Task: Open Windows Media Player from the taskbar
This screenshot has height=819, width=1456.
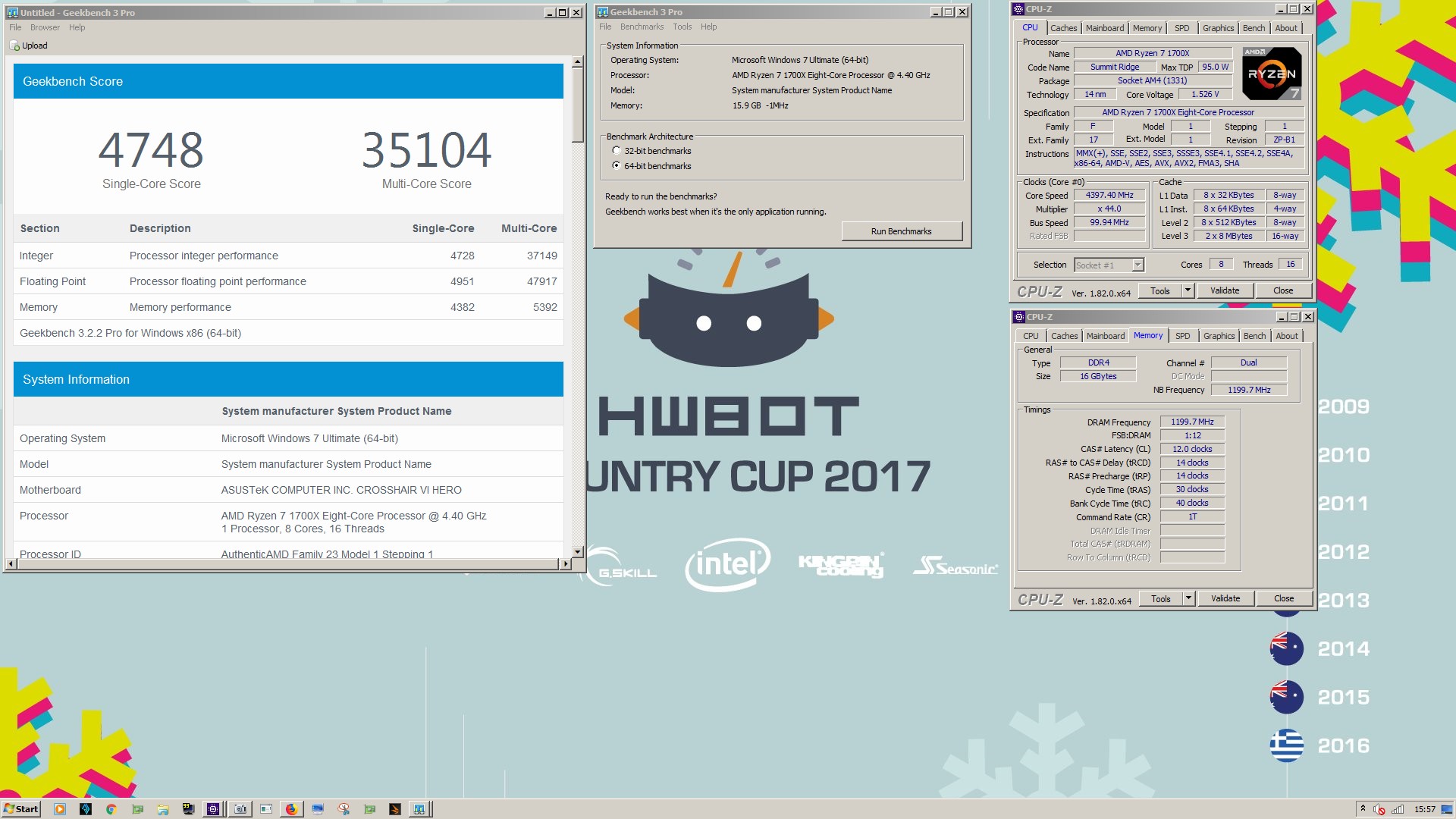Action: [60, 809]
